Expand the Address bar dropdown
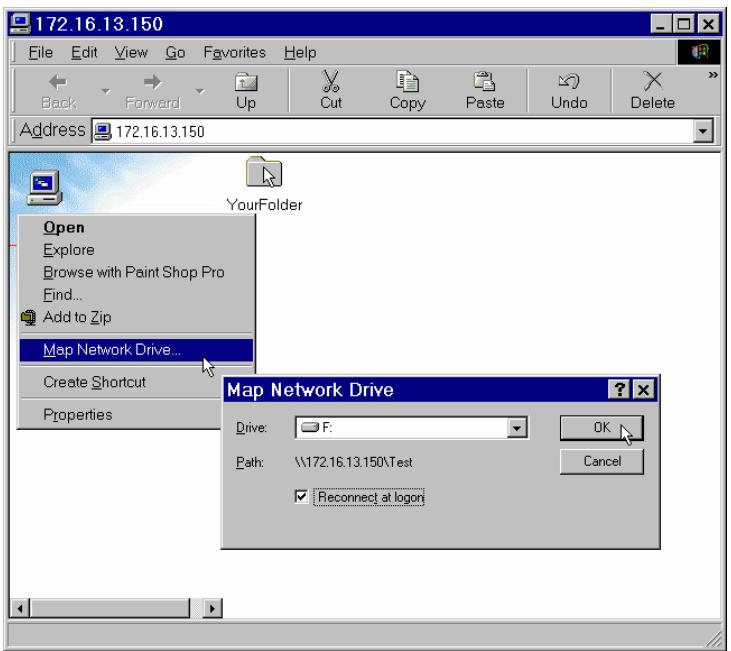The image size is (731, 651). click(703, 131)
